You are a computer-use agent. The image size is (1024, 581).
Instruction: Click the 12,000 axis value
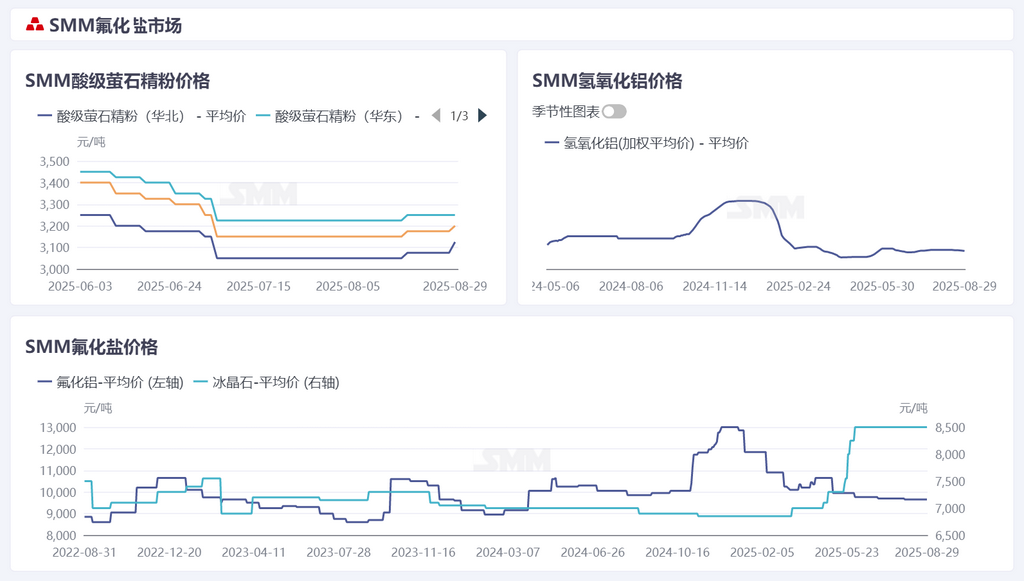58,449
